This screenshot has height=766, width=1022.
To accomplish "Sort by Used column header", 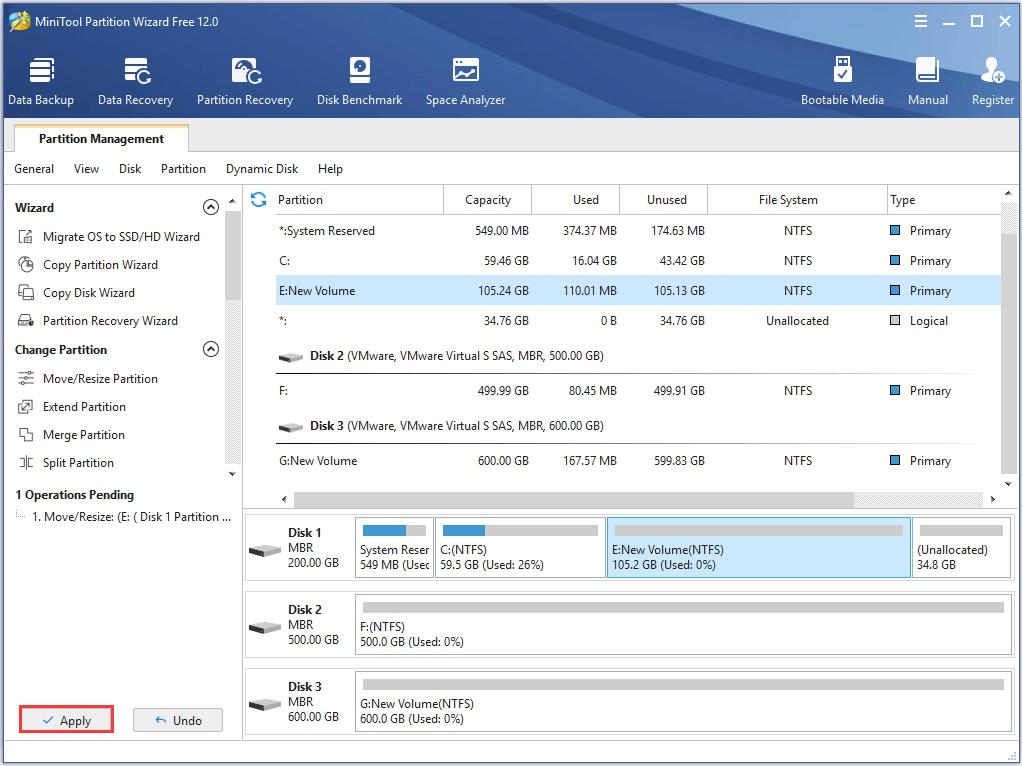I will coord(576,199).
